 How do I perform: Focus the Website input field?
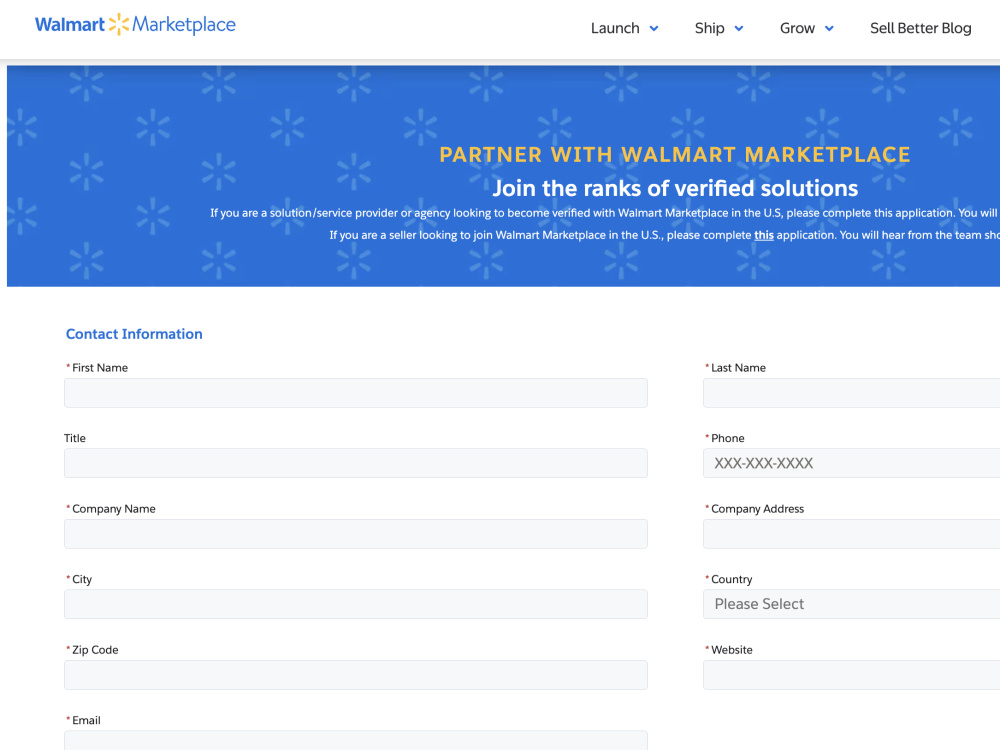851,675
